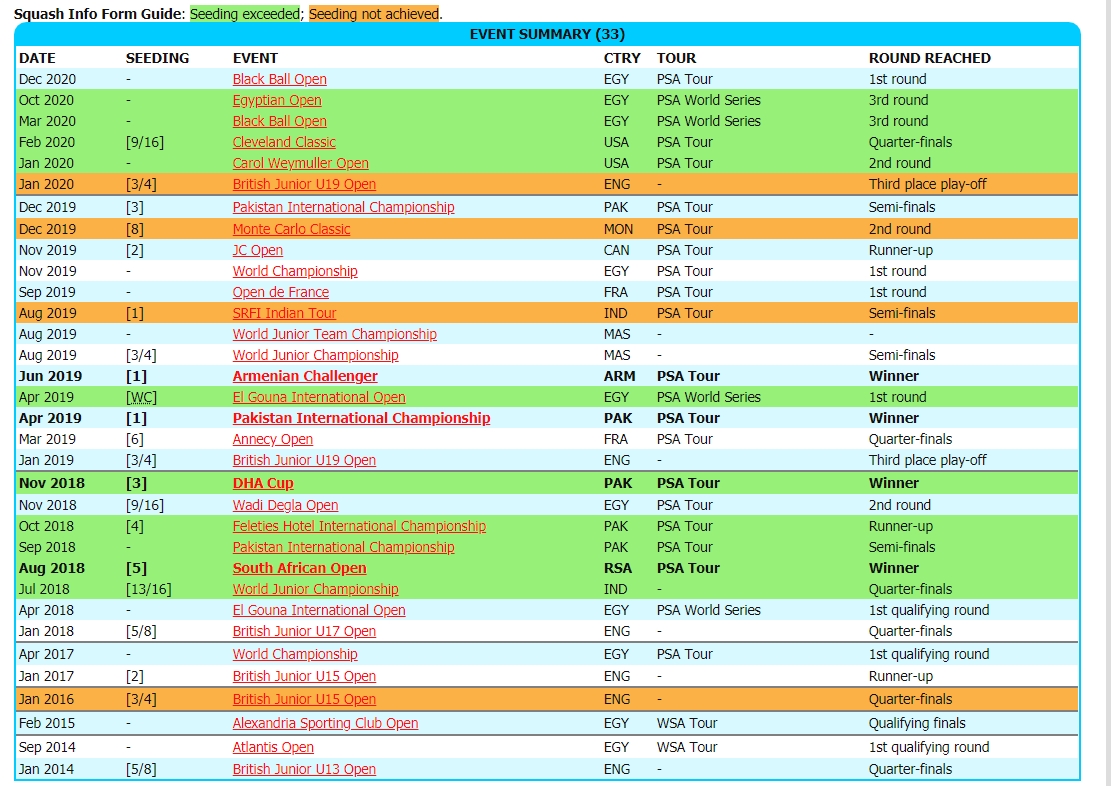The width and height of the screenshot is (1111, 786).
Task: Open World Junior Team Championship link
Action: pos(334,334)
